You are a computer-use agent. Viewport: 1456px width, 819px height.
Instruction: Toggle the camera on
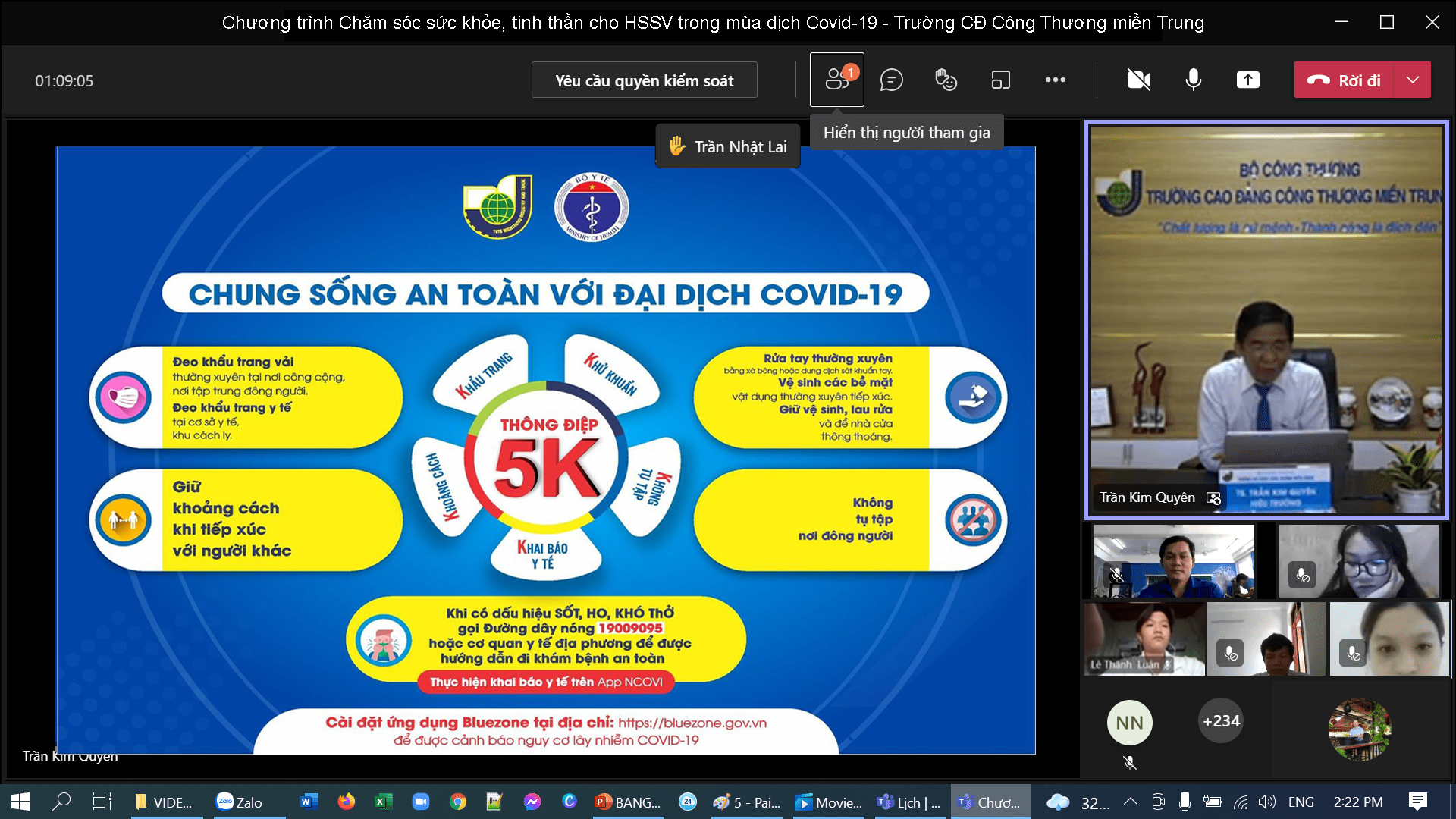click(1138, 80)
